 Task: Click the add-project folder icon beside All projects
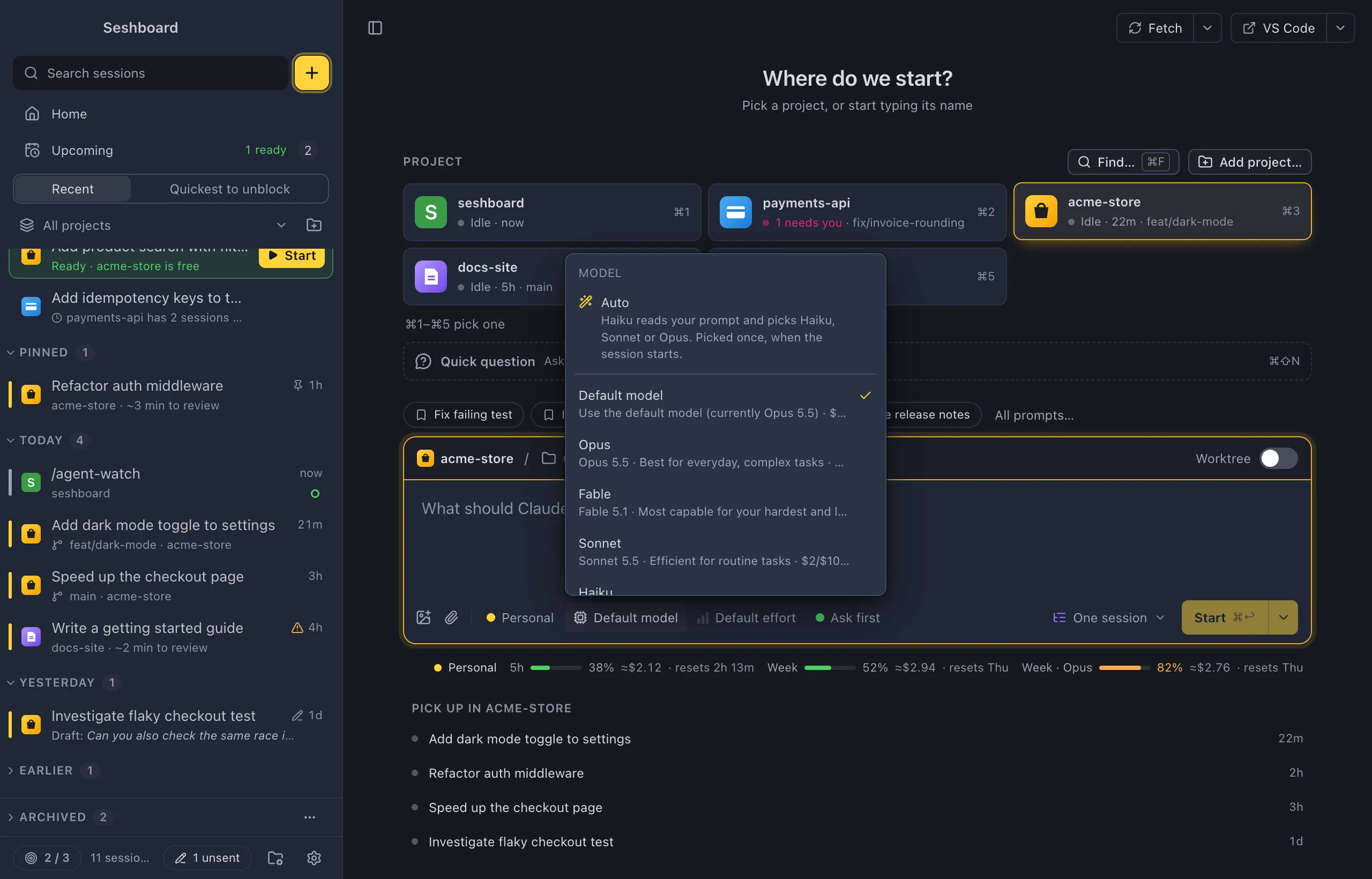pyautogui.click(x=314, y=225)
